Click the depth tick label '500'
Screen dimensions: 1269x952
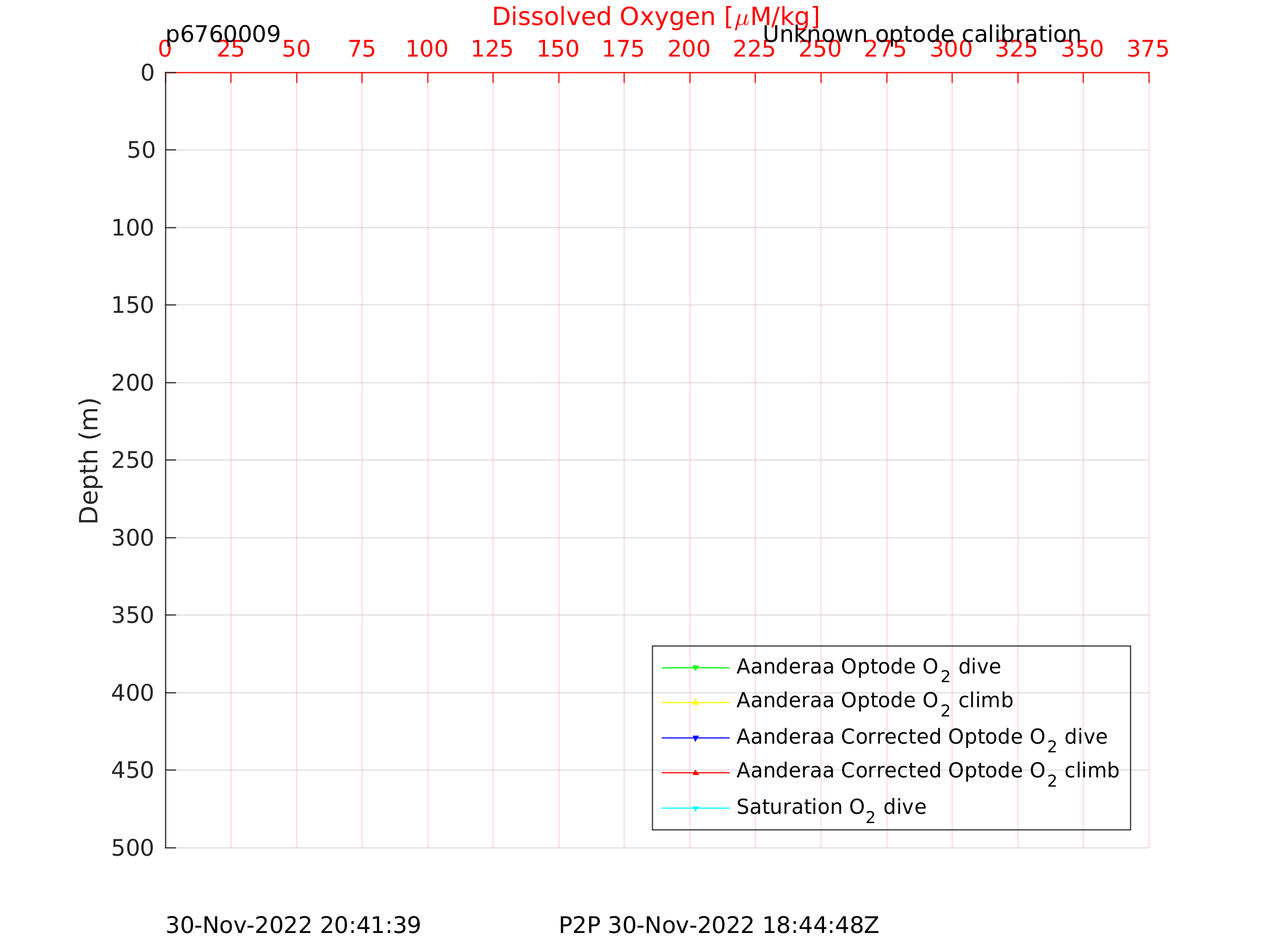(133, 848)
